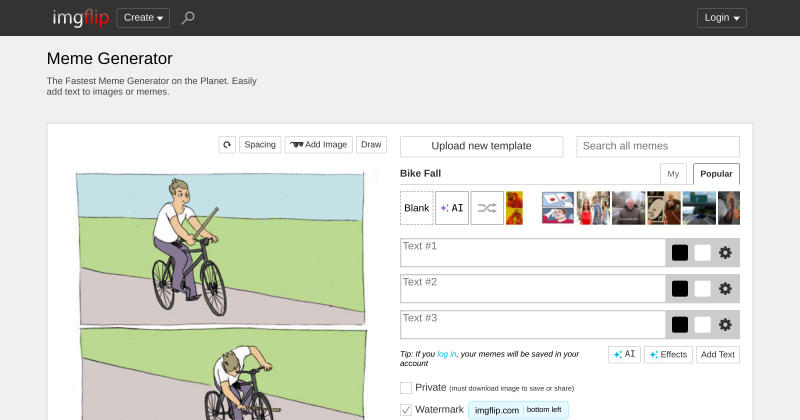Click the imgflip logo
This screenshot has width=800, height=420.
pyautogui.click(x=81, y=18)
